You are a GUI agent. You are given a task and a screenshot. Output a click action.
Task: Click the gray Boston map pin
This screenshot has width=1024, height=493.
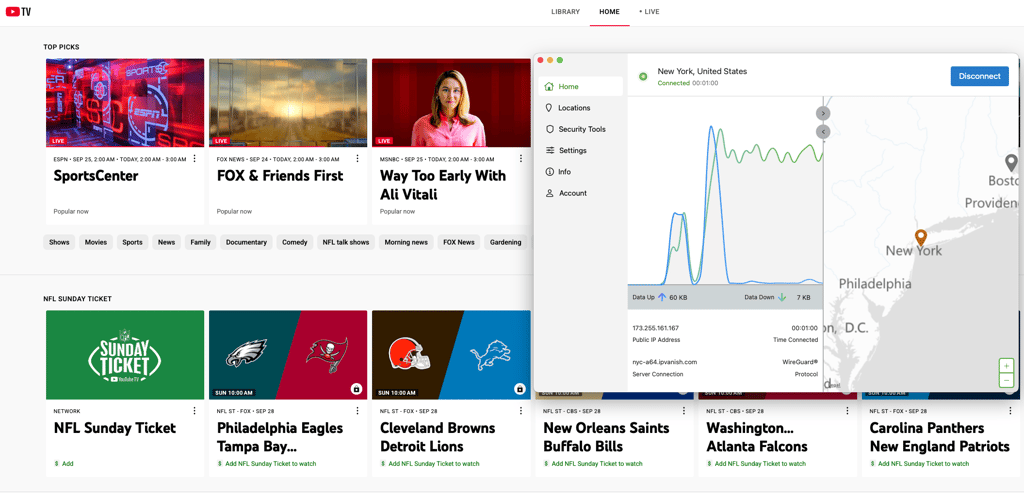[1011, 163]
